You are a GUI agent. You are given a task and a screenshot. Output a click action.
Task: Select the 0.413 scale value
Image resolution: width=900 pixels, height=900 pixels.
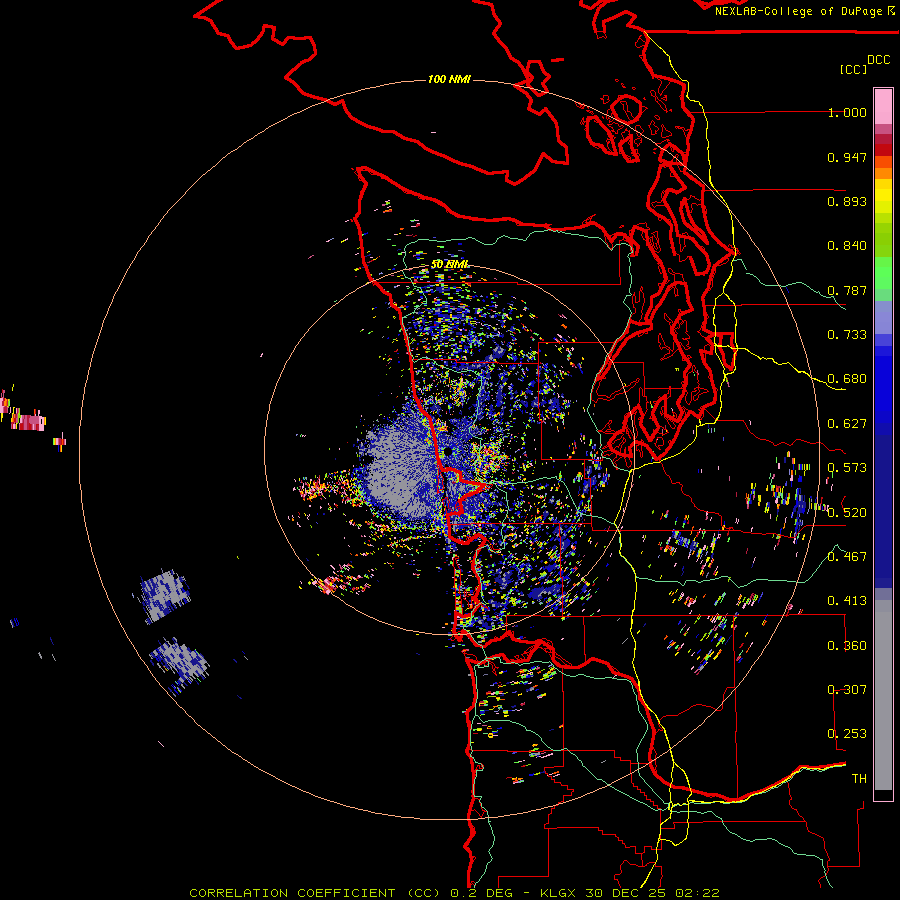(847, 601)
